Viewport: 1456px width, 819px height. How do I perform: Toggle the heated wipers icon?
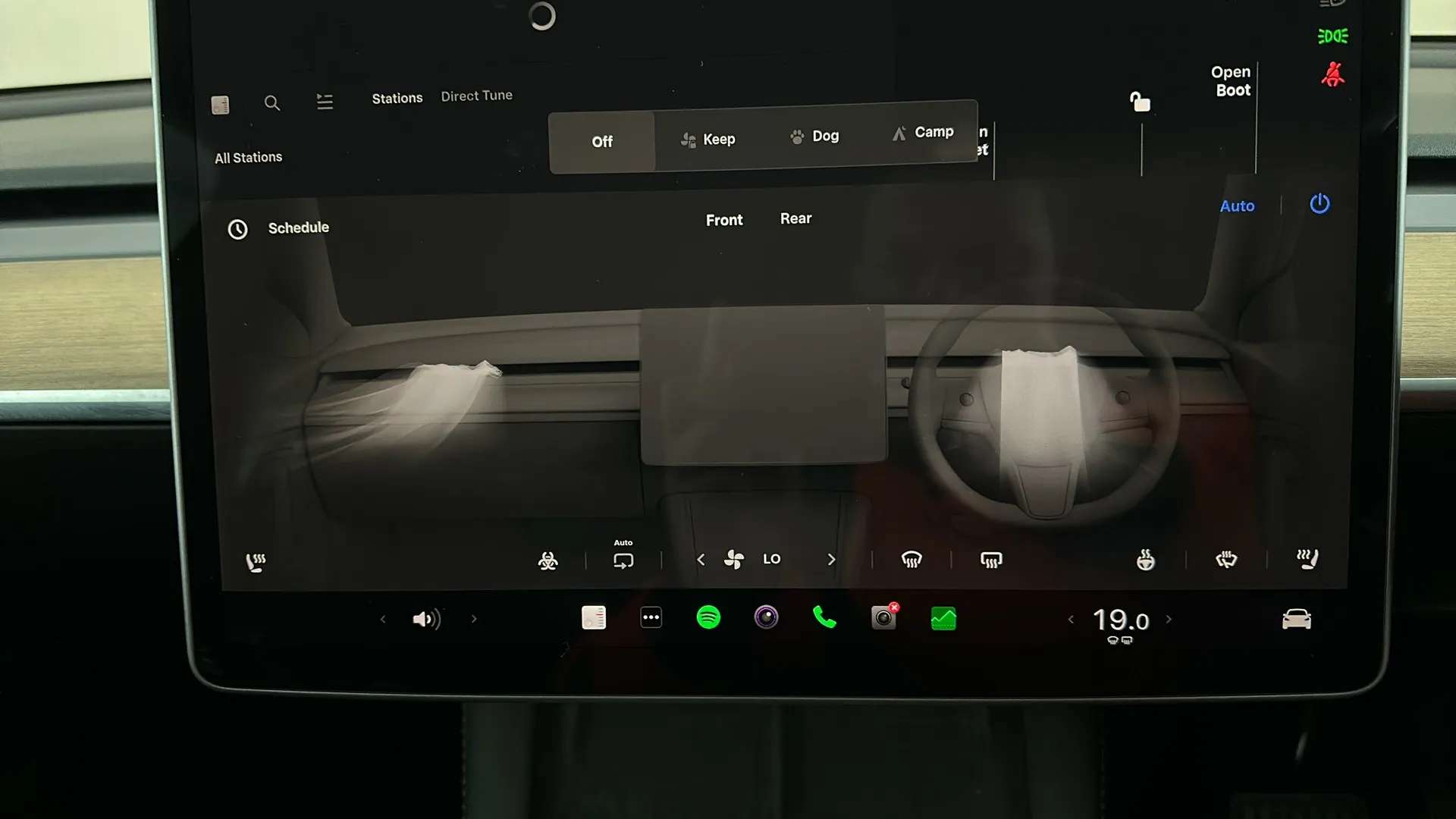pos(1226,560)
